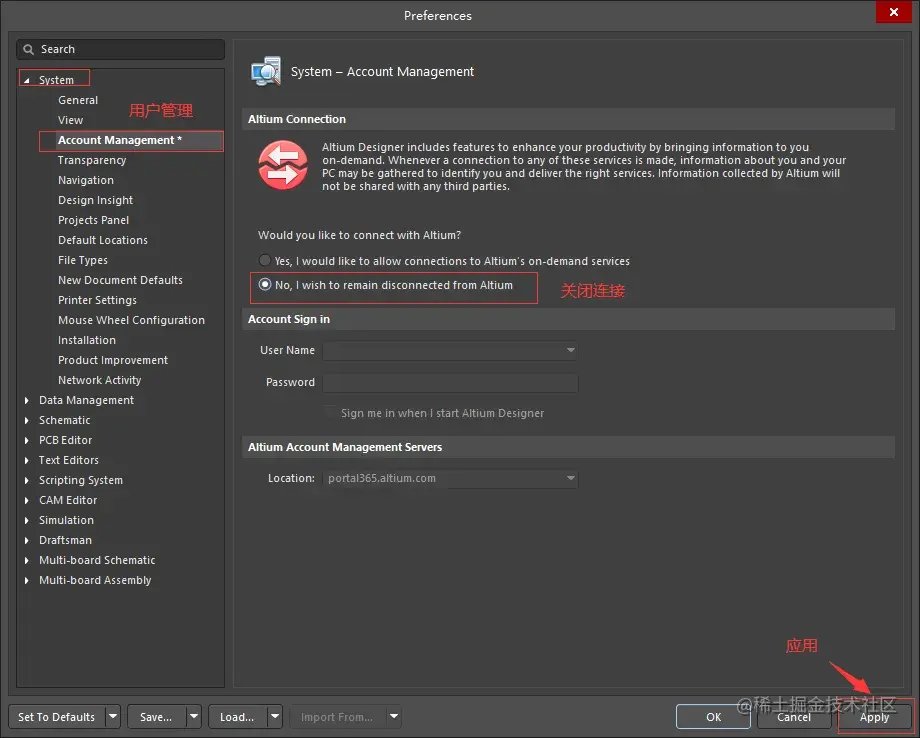Open the Navigation settings page
This screenshot has height=738, width=920.
[x=86, y=180]
